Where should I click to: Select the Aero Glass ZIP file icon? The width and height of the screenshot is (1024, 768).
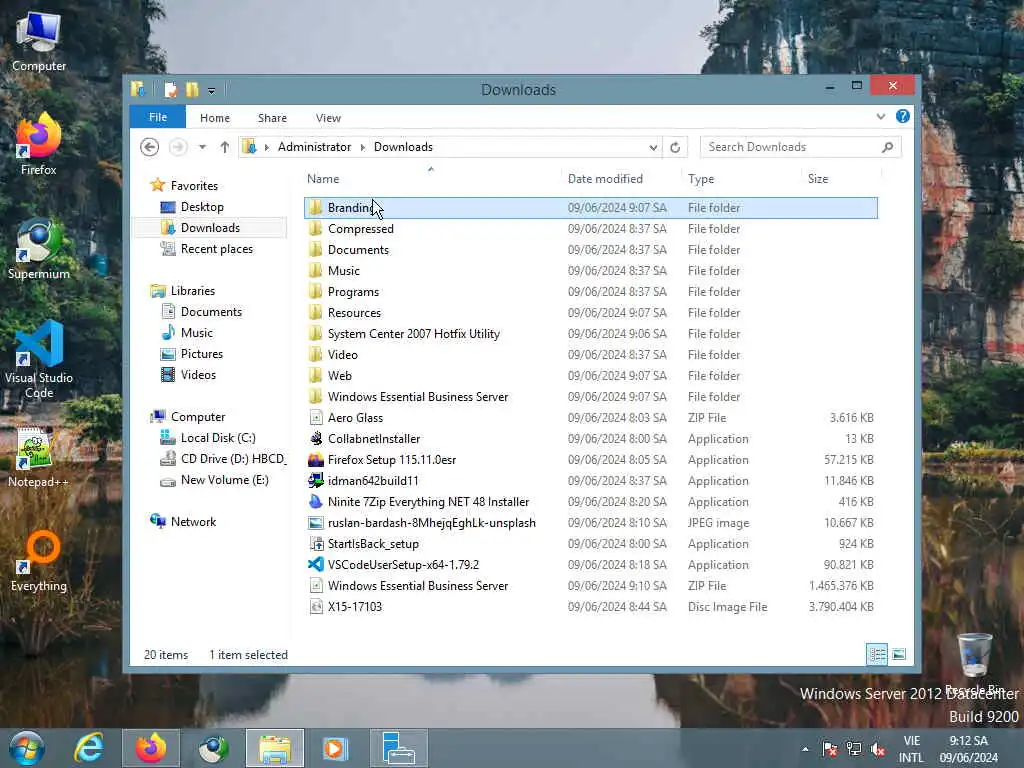click(316, 417)
